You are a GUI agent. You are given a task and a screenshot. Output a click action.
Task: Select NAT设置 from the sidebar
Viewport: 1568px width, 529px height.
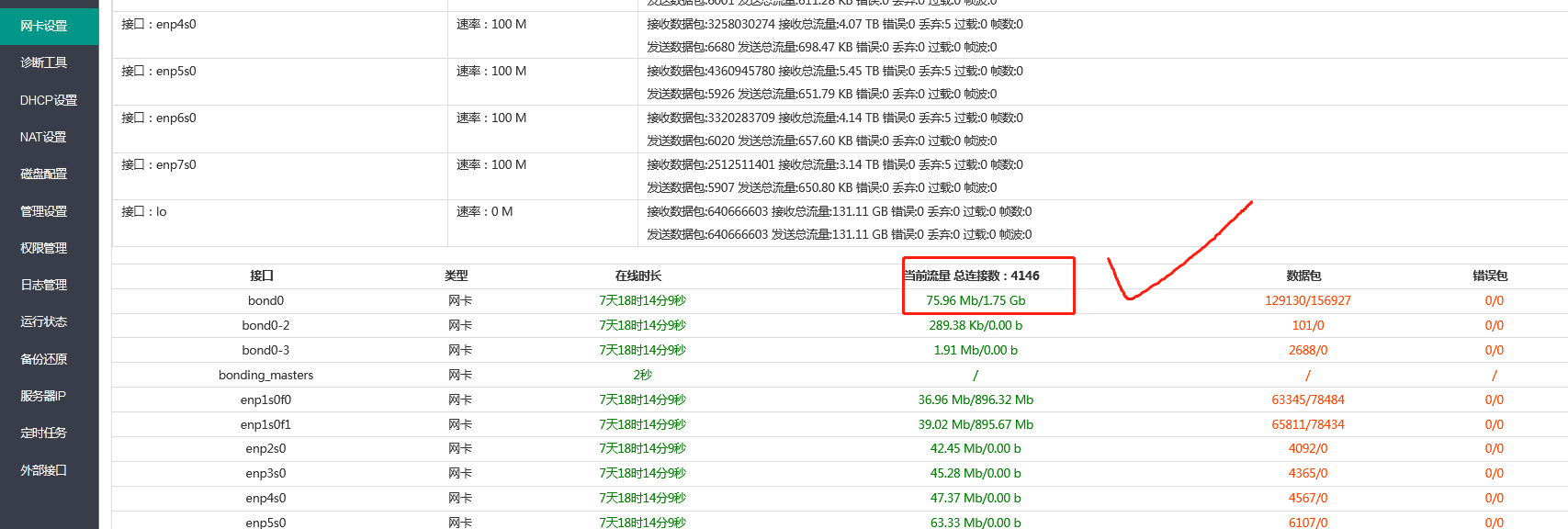tap(43, 137)
